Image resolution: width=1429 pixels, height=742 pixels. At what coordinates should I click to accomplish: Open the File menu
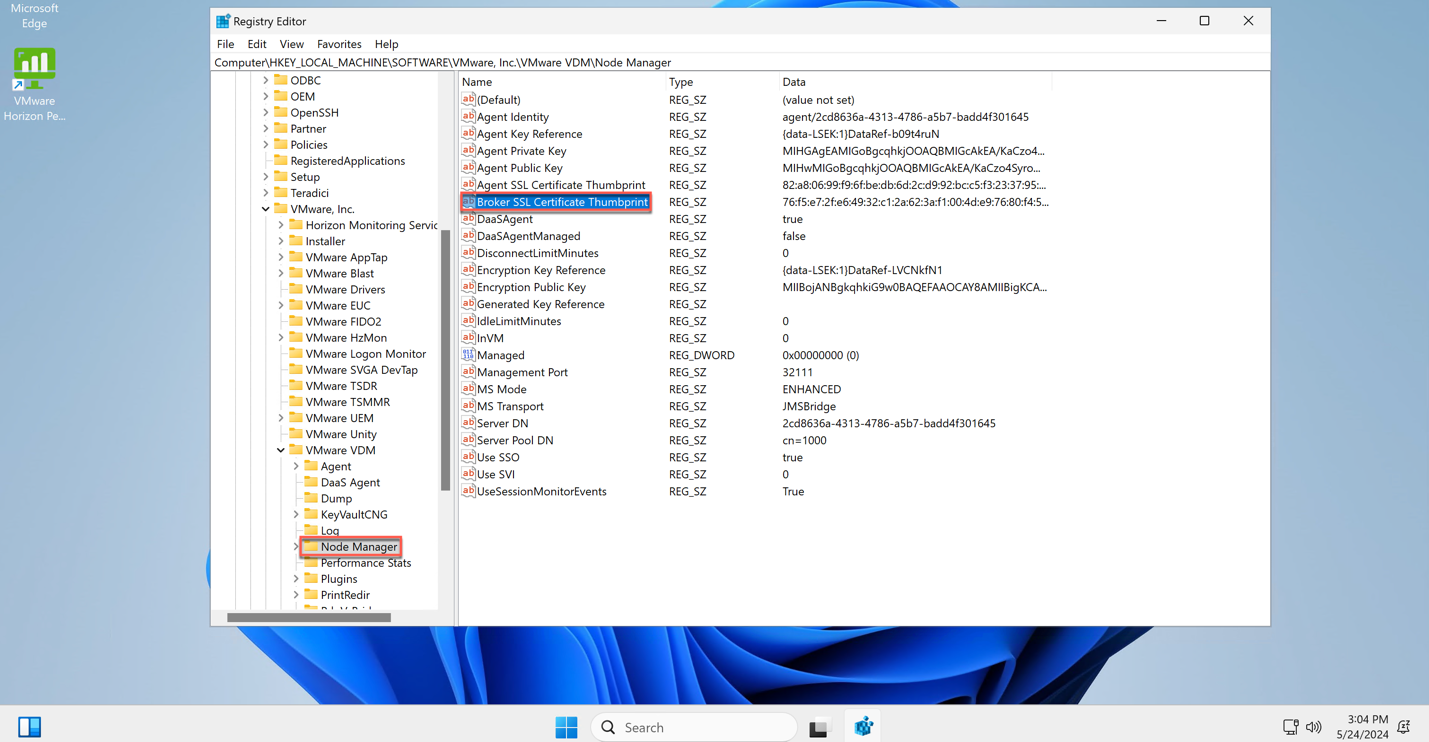[225, 44]
